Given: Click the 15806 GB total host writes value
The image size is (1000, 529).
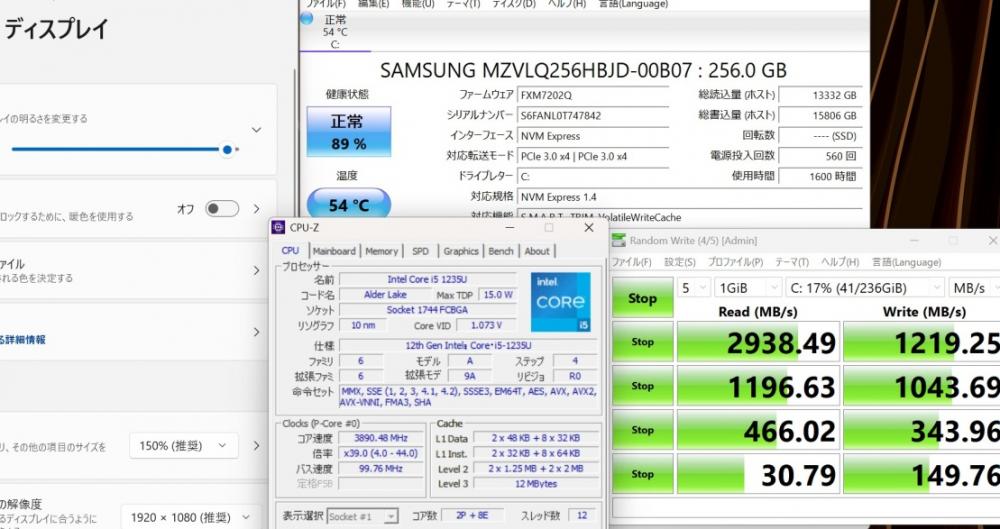Looking at the screenshot, I should [x=820, y=116].
